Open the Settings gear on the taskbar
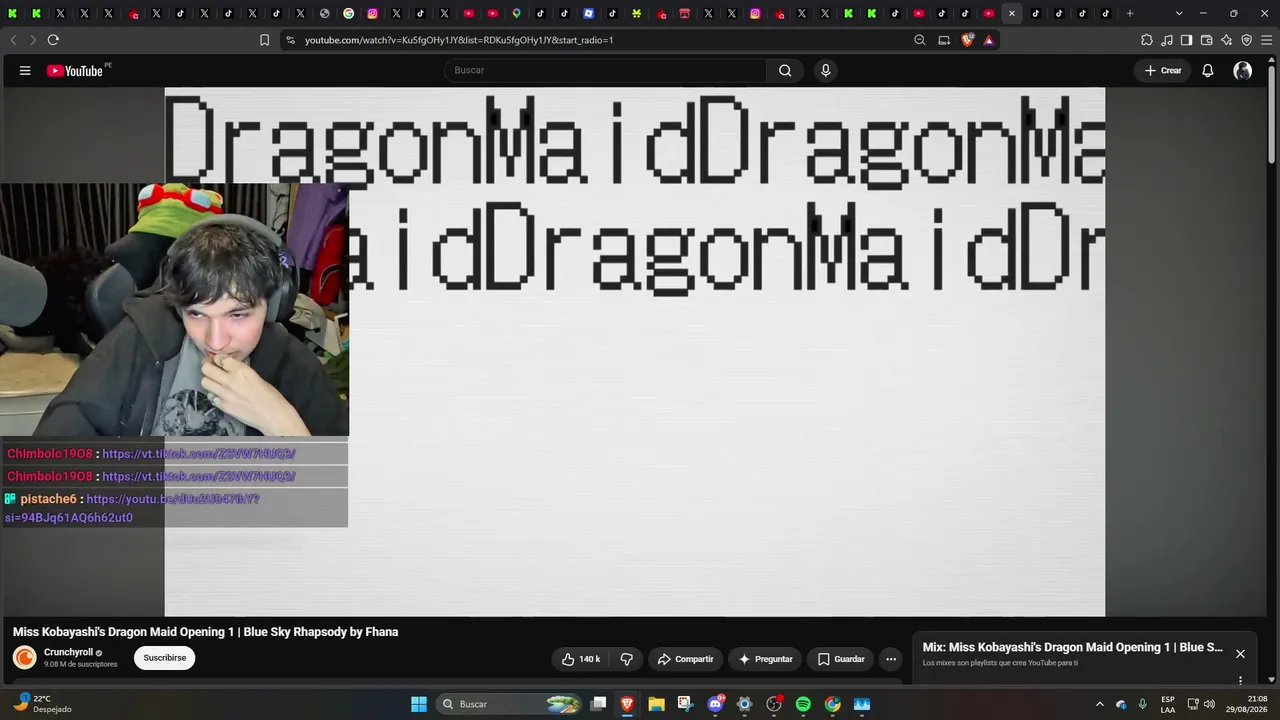 (744, 704)
